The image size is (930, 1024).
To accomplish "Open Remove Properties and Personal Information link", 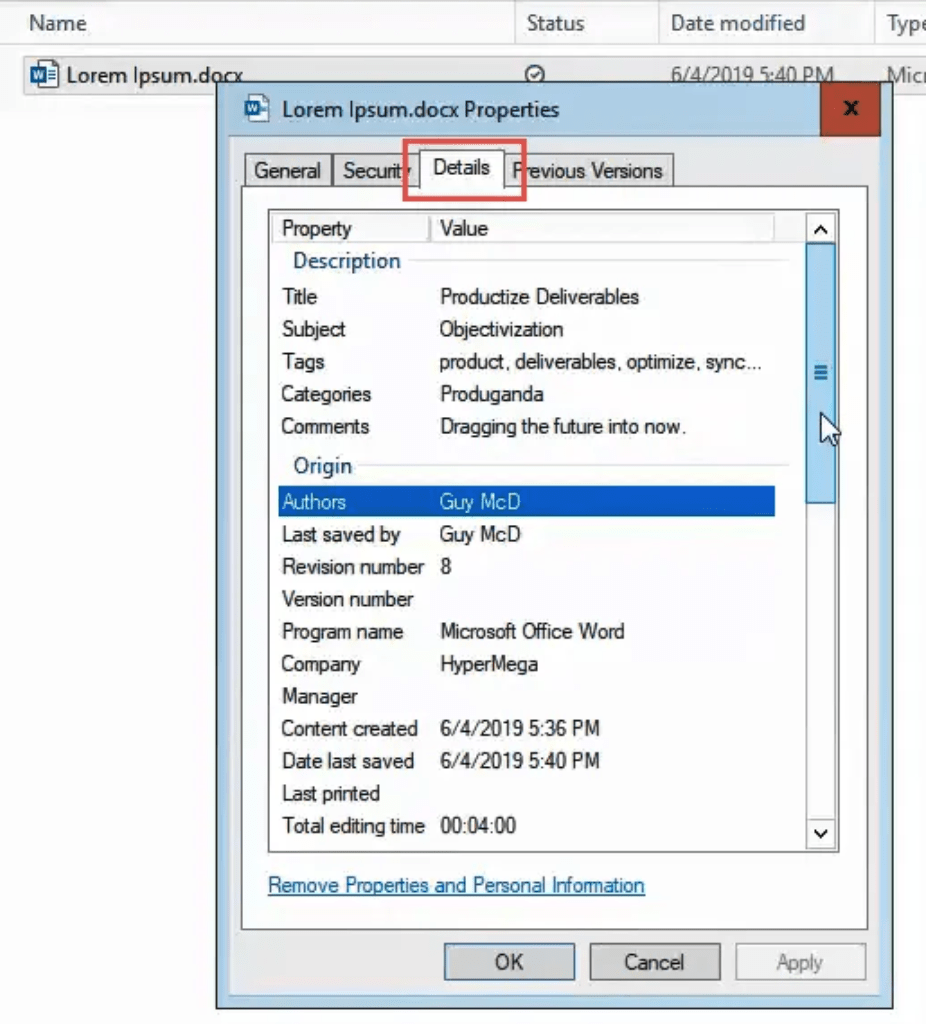I will click(x=457, y=885).
